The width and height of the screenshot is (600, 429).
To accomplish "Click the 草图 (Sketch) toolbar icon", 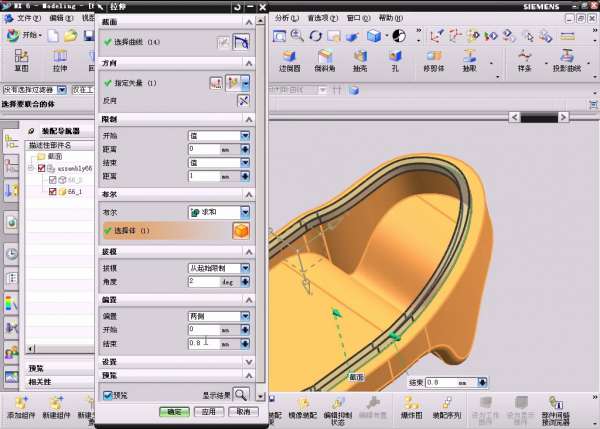I will pos(21,60).
